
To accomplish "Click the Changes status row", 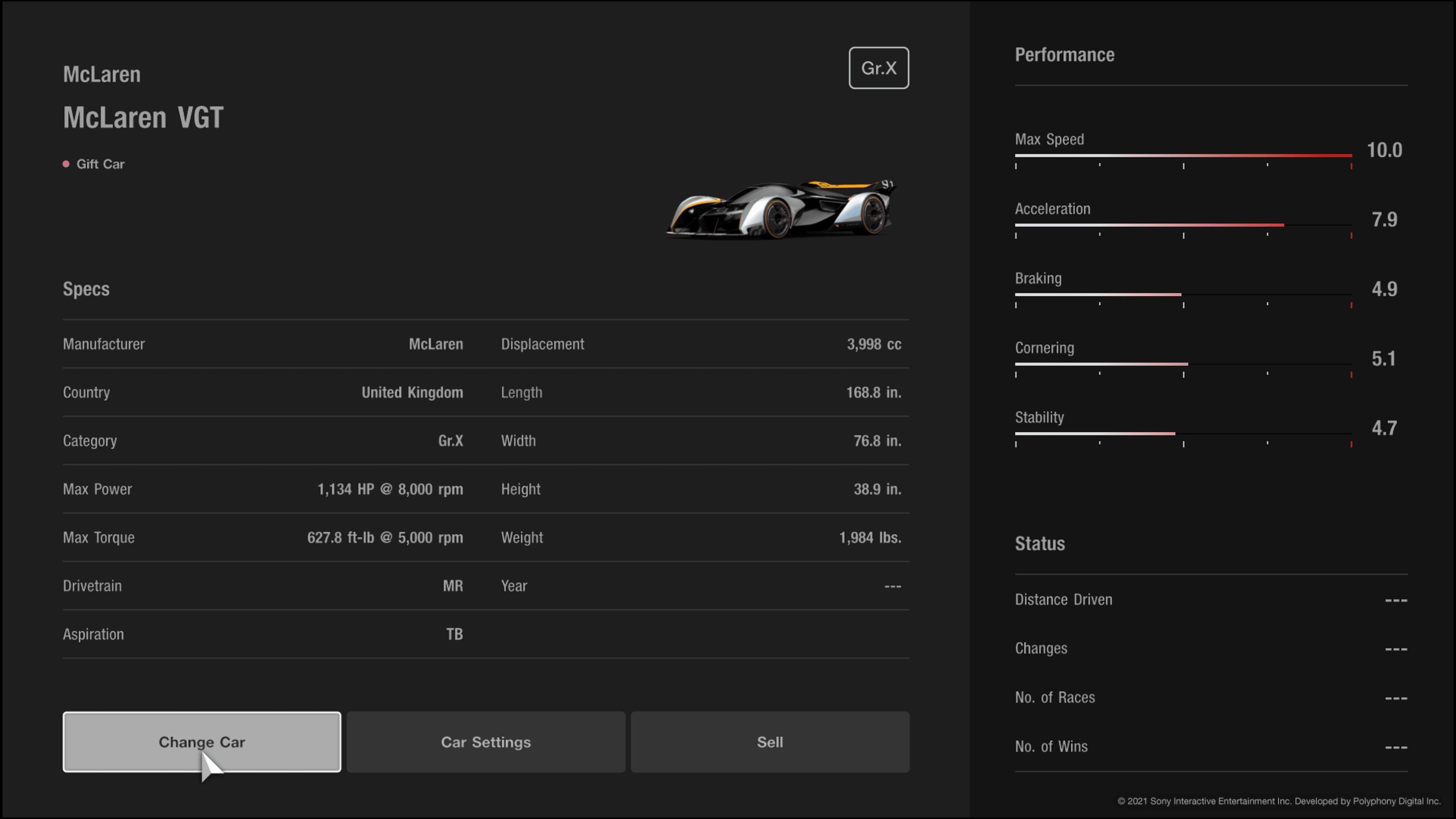I will [1211, 648].
